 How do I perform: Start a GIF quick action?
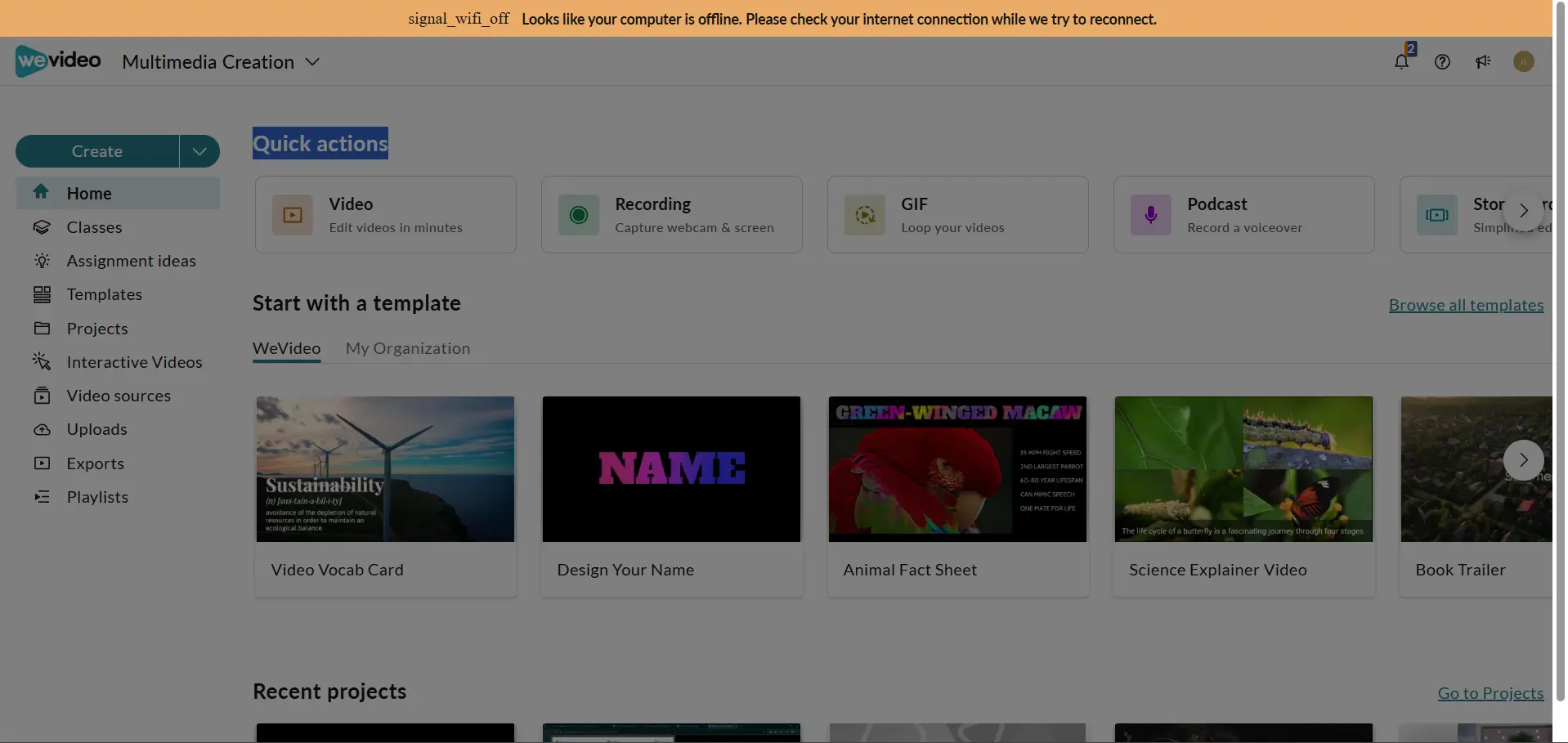click(958, 215)
